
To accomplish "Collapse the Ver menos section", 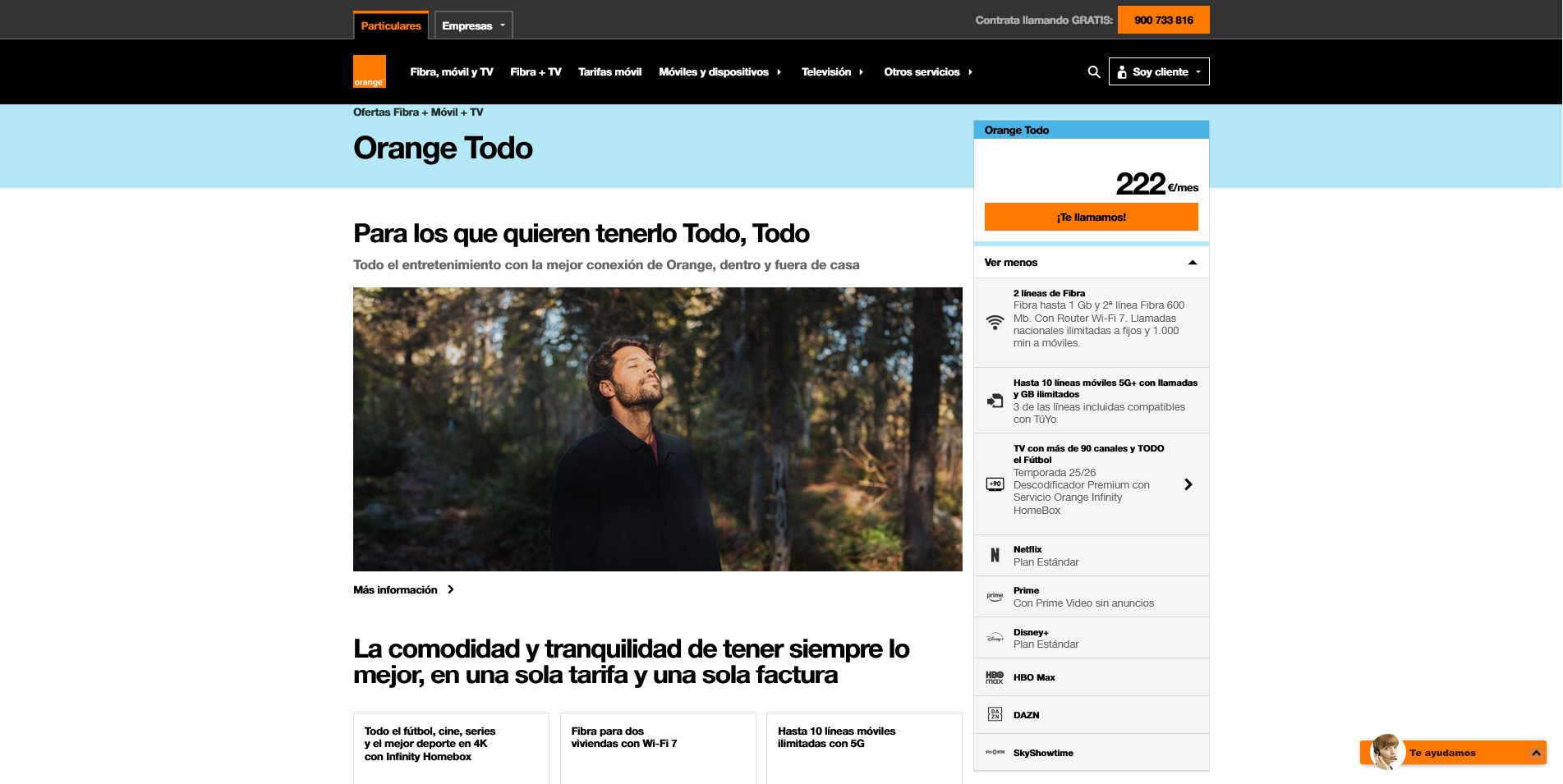I will pyautogui.click(x=1091, y=263).
